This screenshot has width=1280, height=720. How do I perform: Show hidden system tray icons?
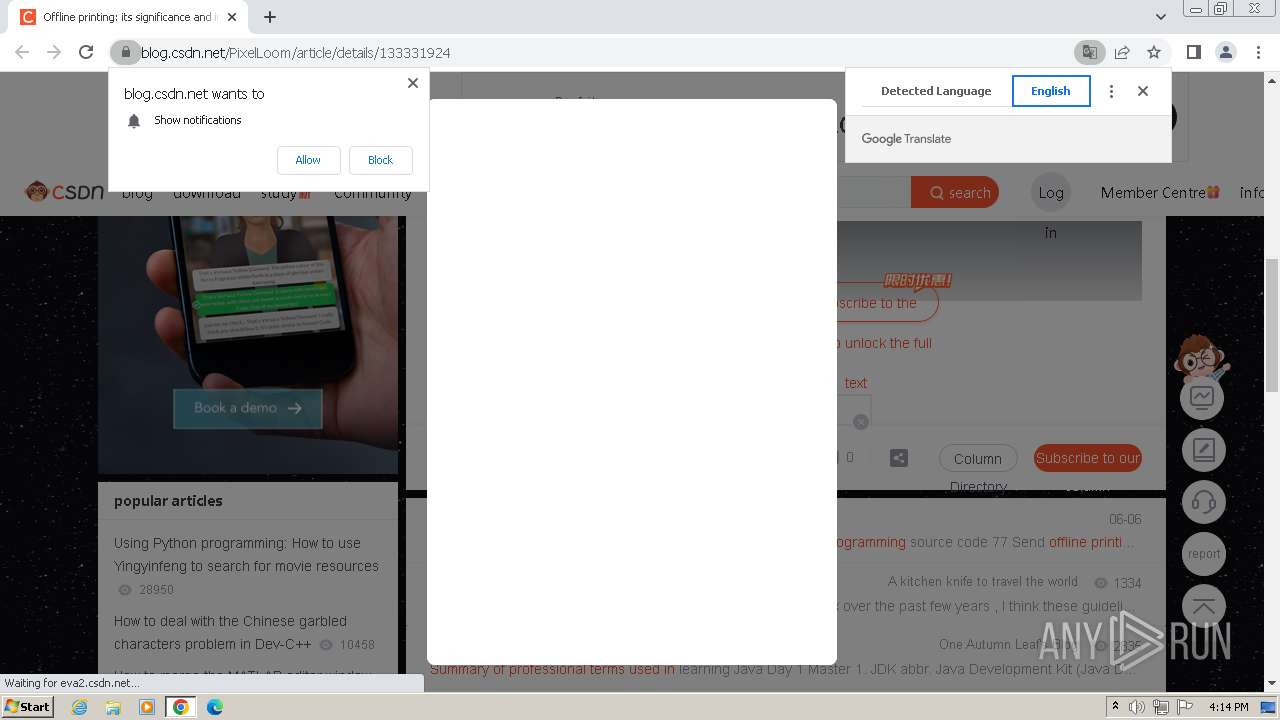(x=1115, y=706)
